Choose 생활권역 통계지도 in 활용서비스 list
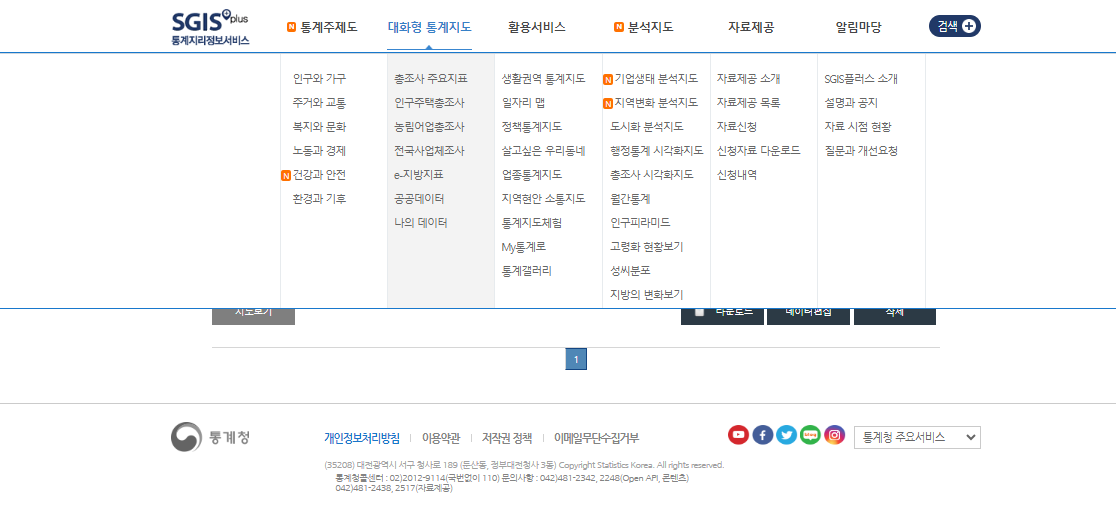The height and width of the screenshot is (514, 1116). (543, 78)
